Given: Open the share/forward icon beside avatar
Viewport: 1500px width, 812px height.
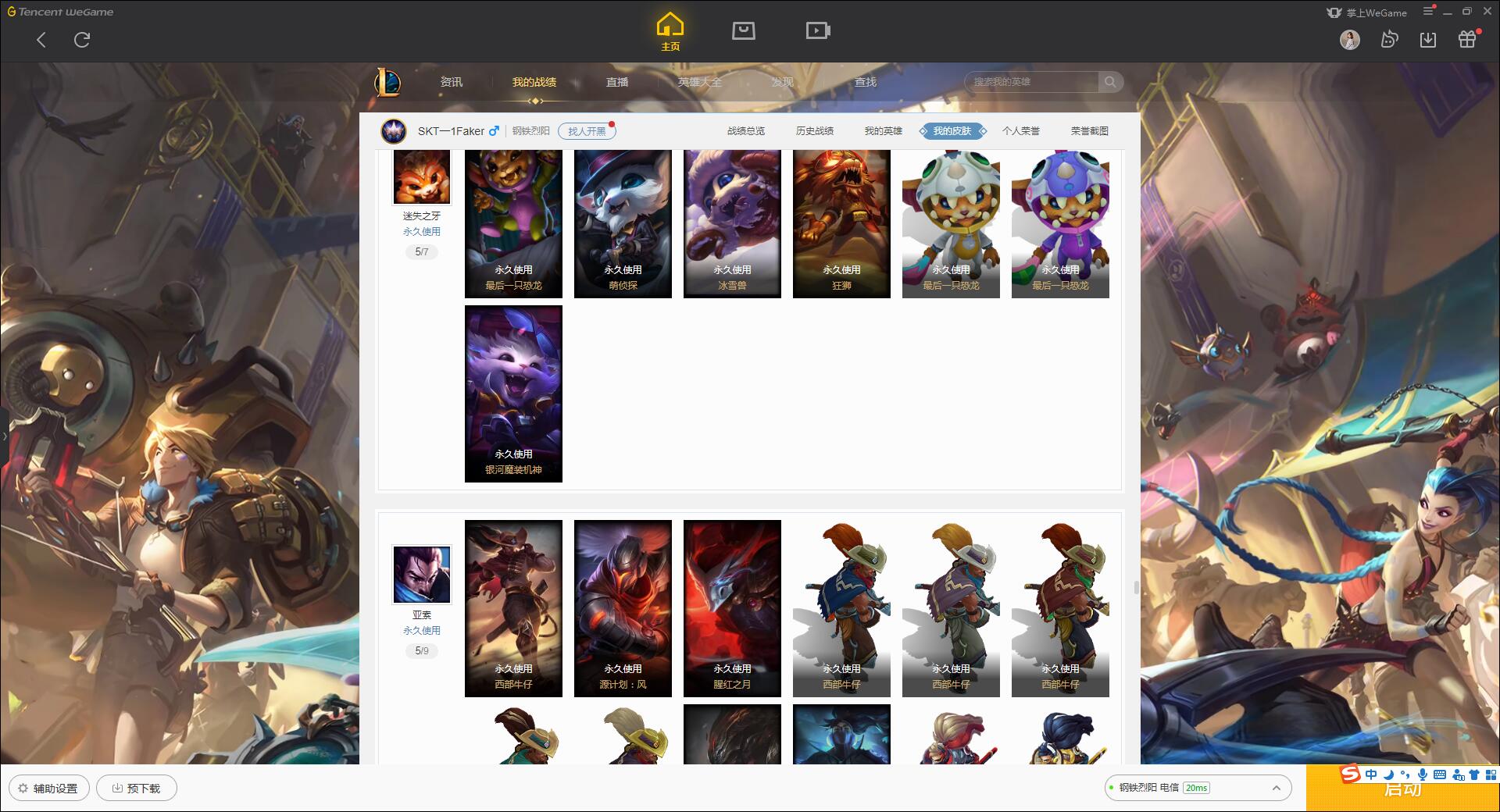Looking at the screenshot, I should coord(1389,40).
